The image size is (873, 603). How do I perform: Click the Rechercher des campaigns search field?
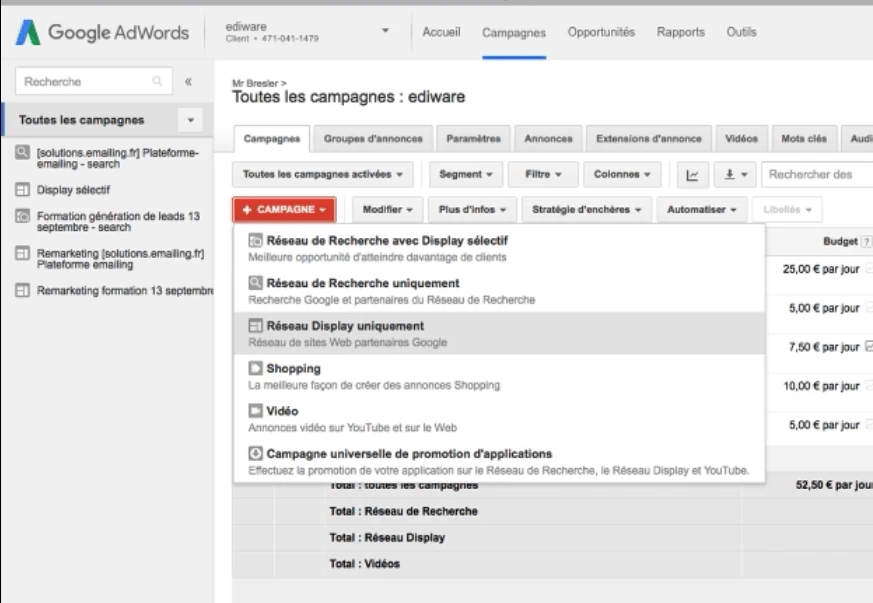pyautogui.click(x=815, y=174)
